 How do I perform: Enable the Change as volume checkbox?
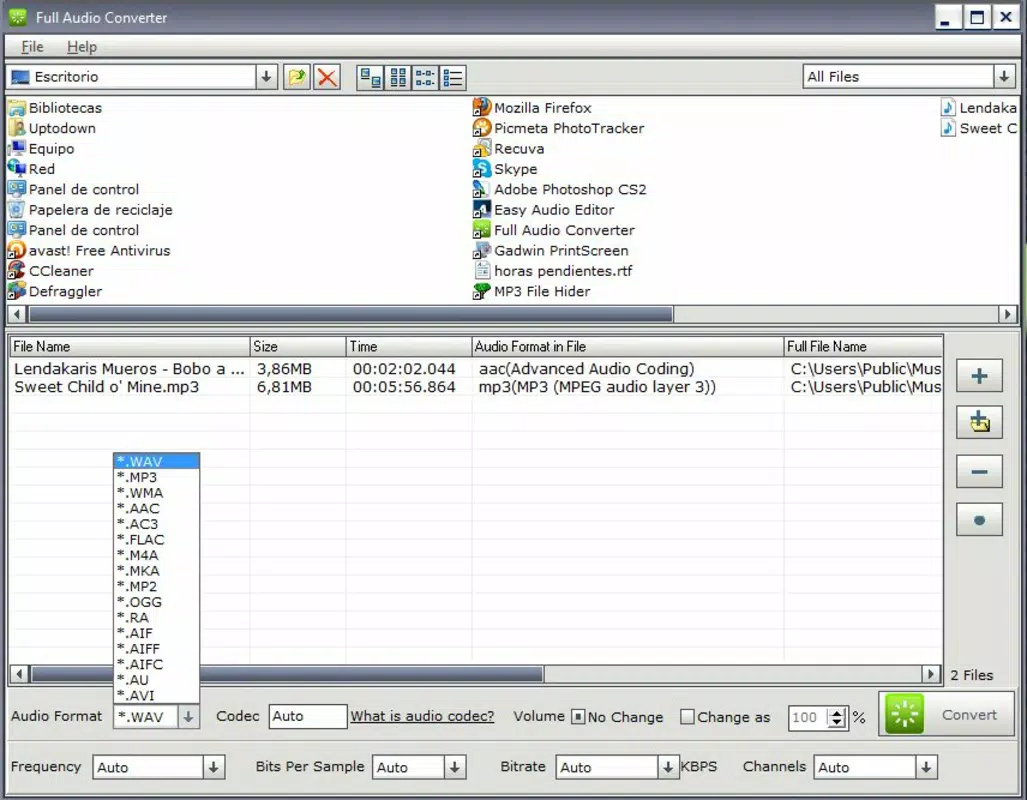point(687,717)
